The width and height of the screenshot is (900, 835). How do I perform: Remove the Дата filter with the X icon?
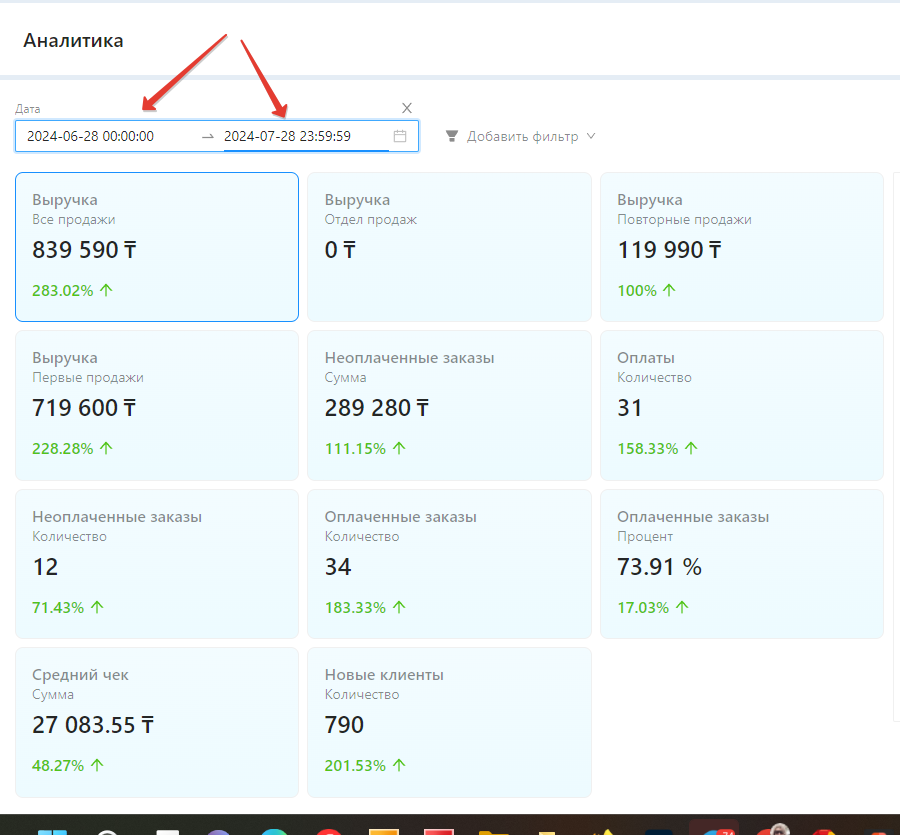(x=407, y=108)
